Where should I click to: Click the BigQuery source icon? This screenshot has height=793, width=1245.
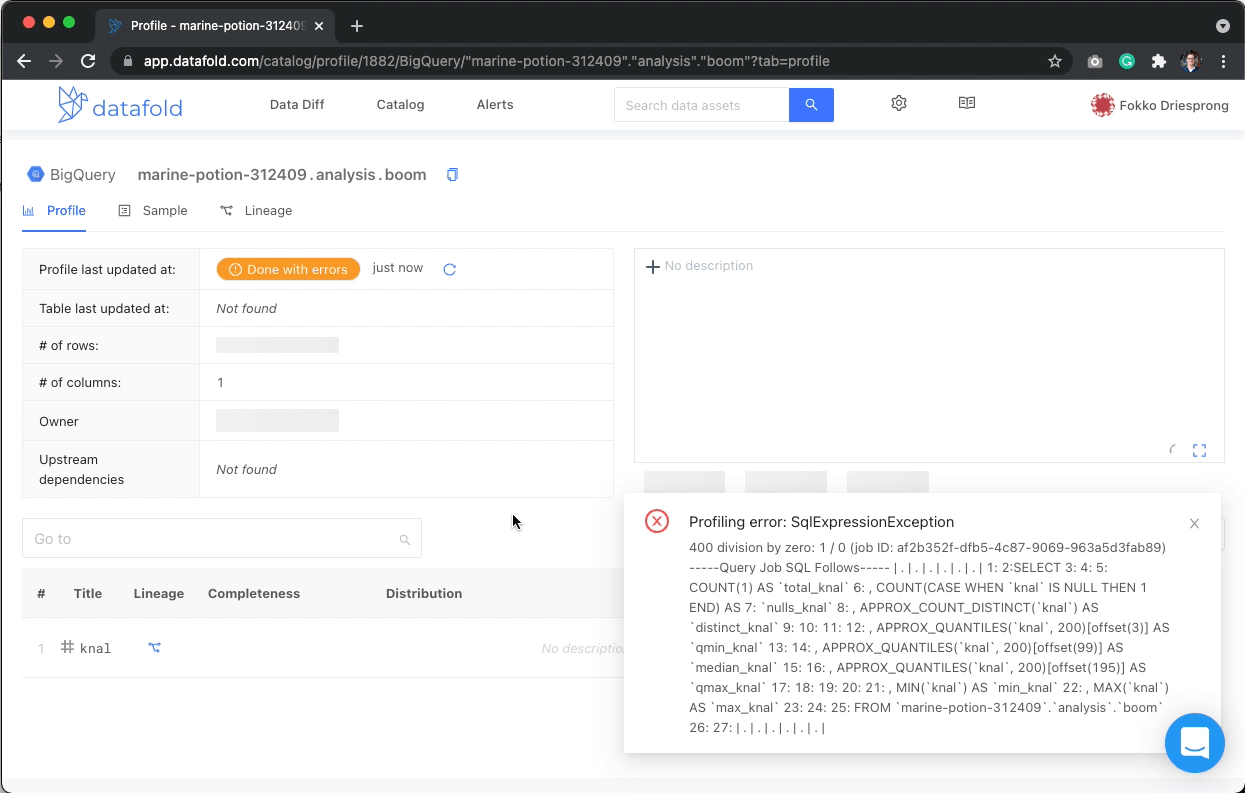(x=36, y=174)
